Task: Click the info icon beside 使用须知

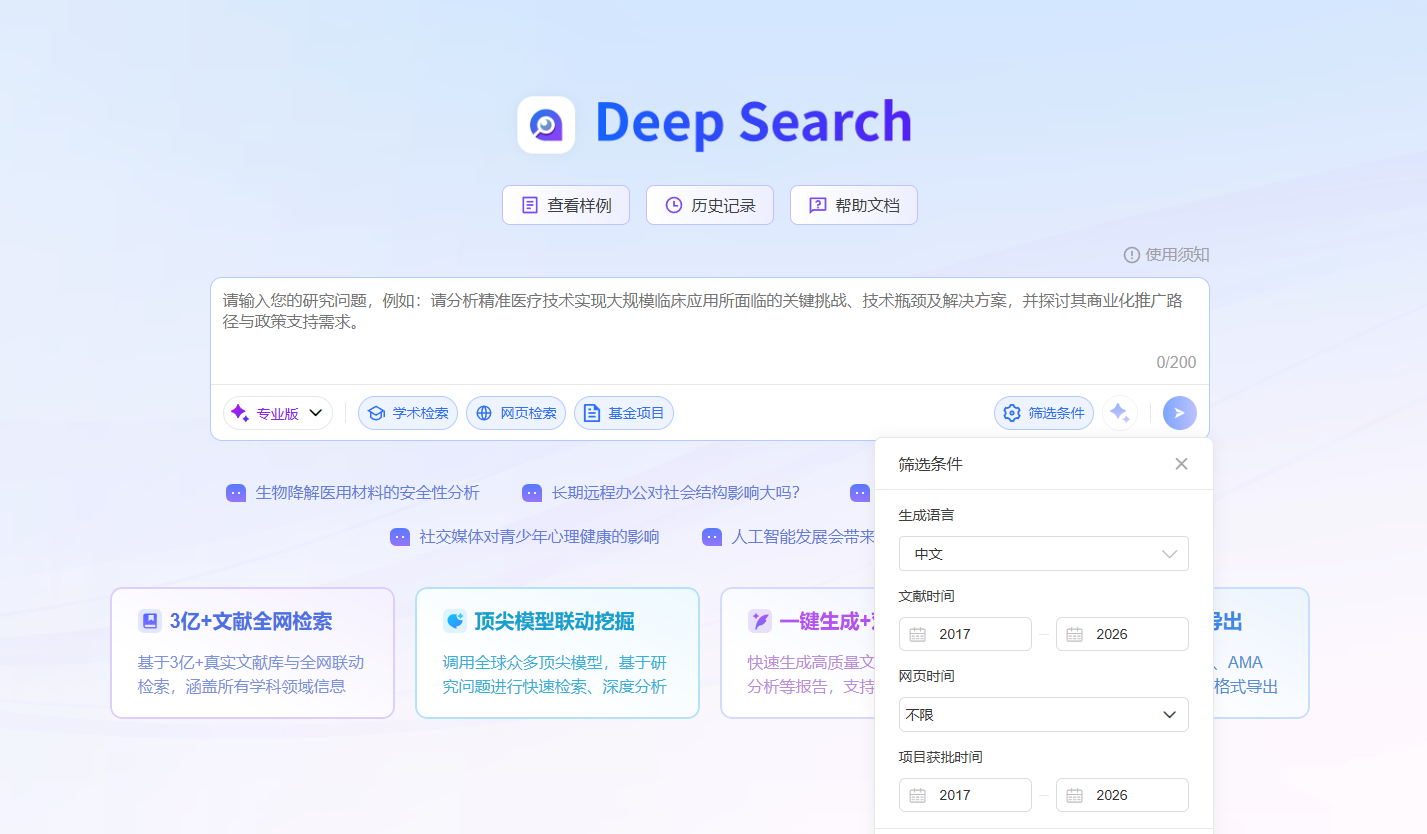Action: point(1132,255)
